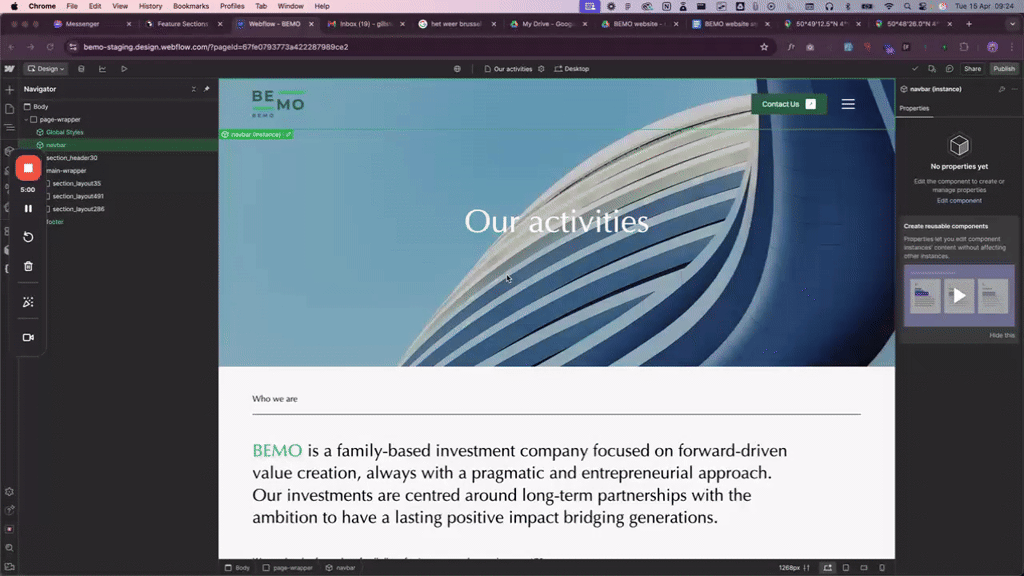Click the hamburger menu icon on canvas

tap(848, 104)
